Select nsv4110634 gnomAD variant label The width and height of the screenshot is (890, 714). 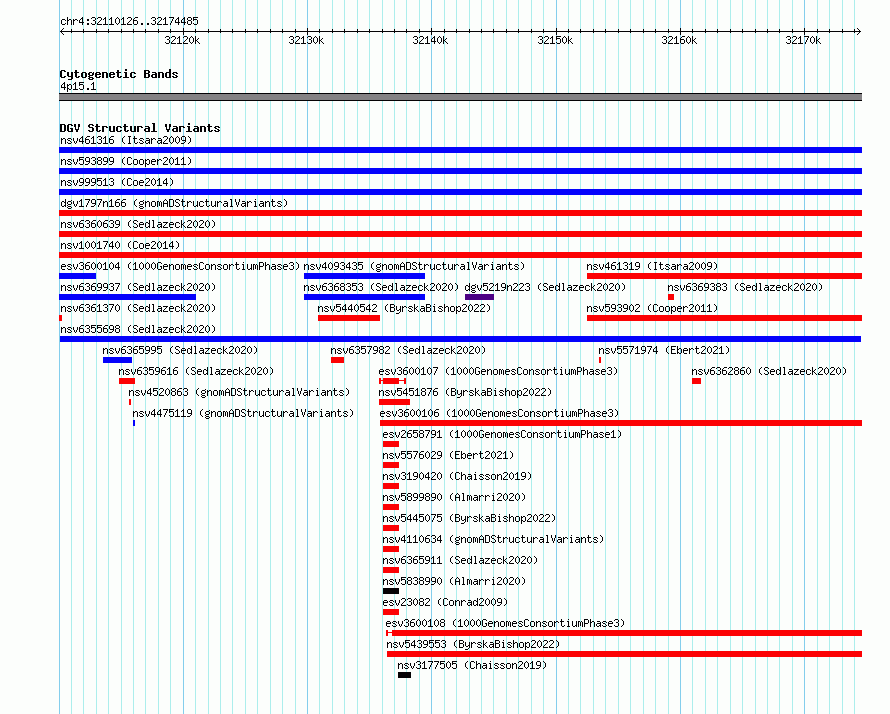[493, 539]
